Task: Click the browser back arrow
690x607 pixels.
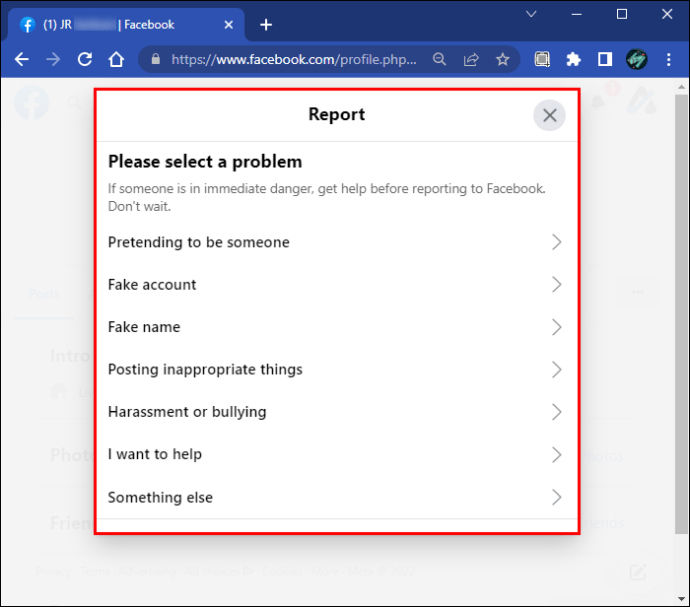Action: point(22,60)
